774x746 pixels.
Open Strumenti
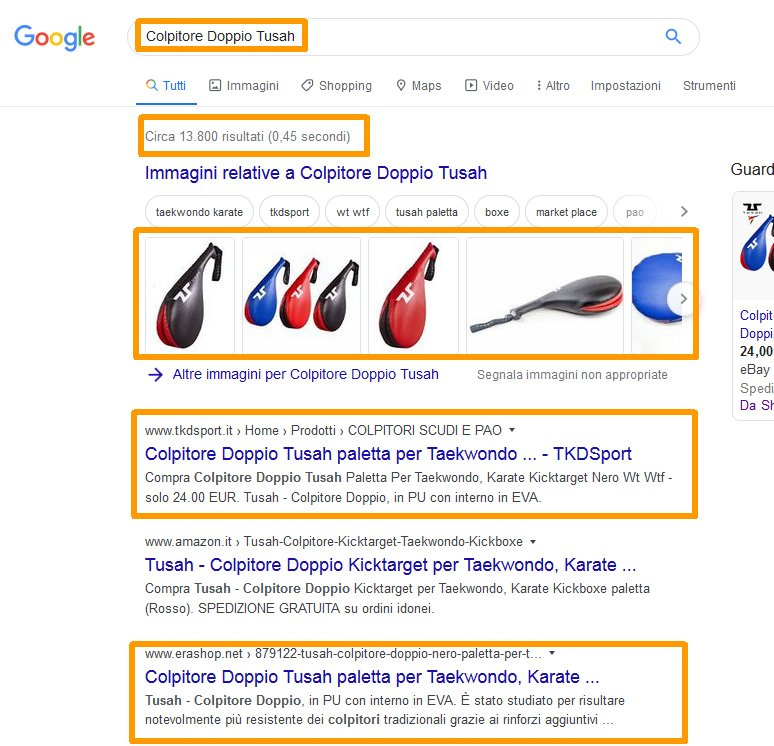coord(709,85)
